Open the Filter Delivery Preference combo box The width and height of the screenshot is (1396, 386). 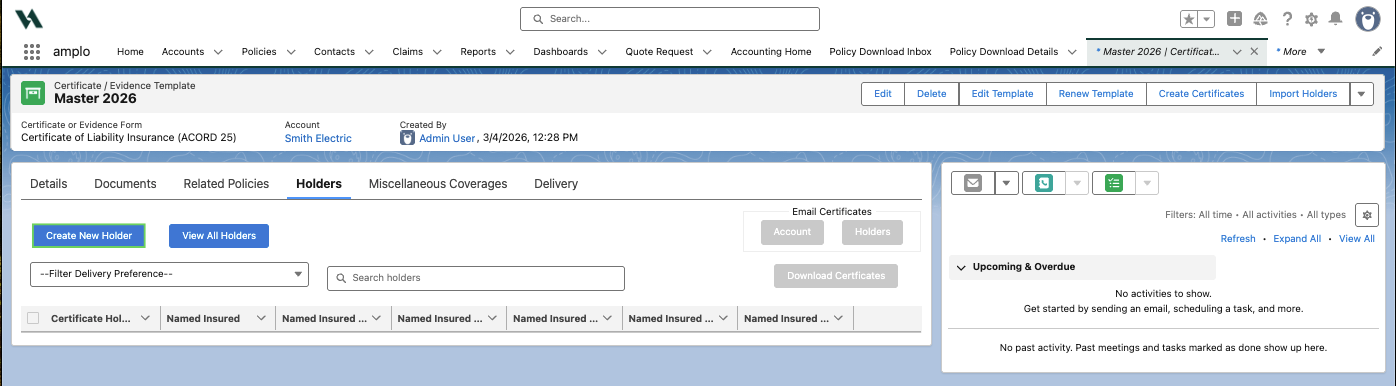tap(170, 274)
